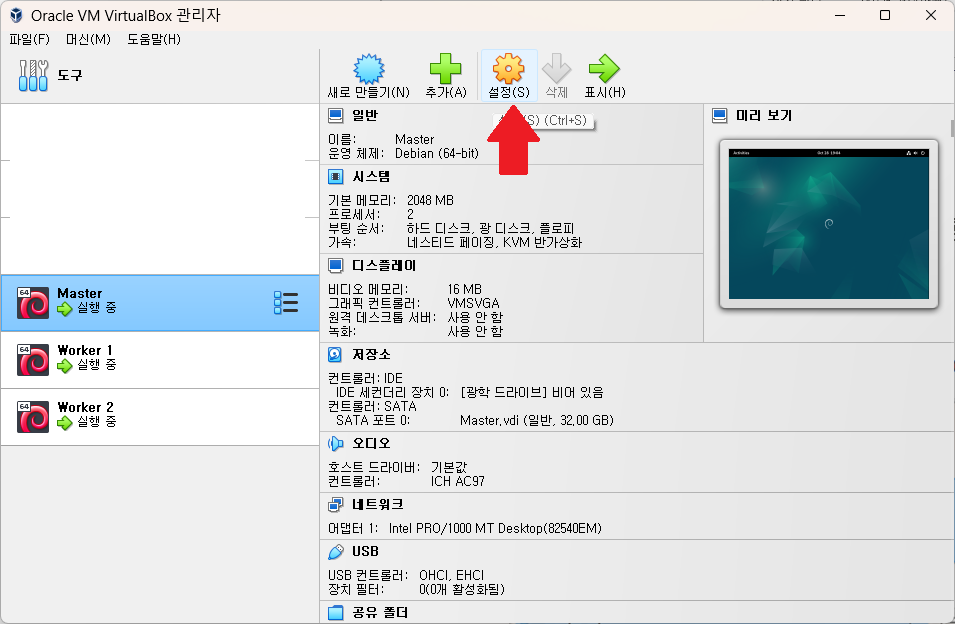This screenshot has height=624, width=955.
Task: Click the VirtualBox title bar logo
Action: 16,15
